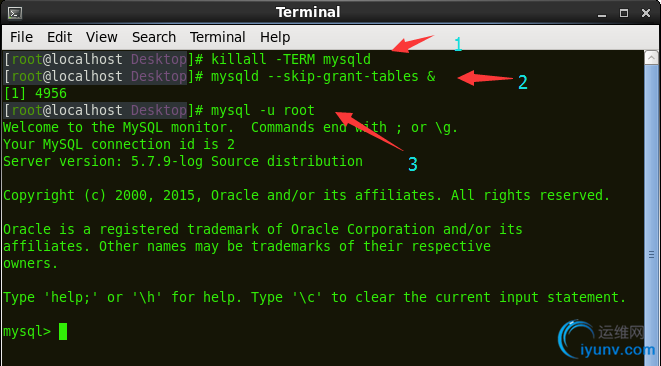Open the View menu

(102, 37)
